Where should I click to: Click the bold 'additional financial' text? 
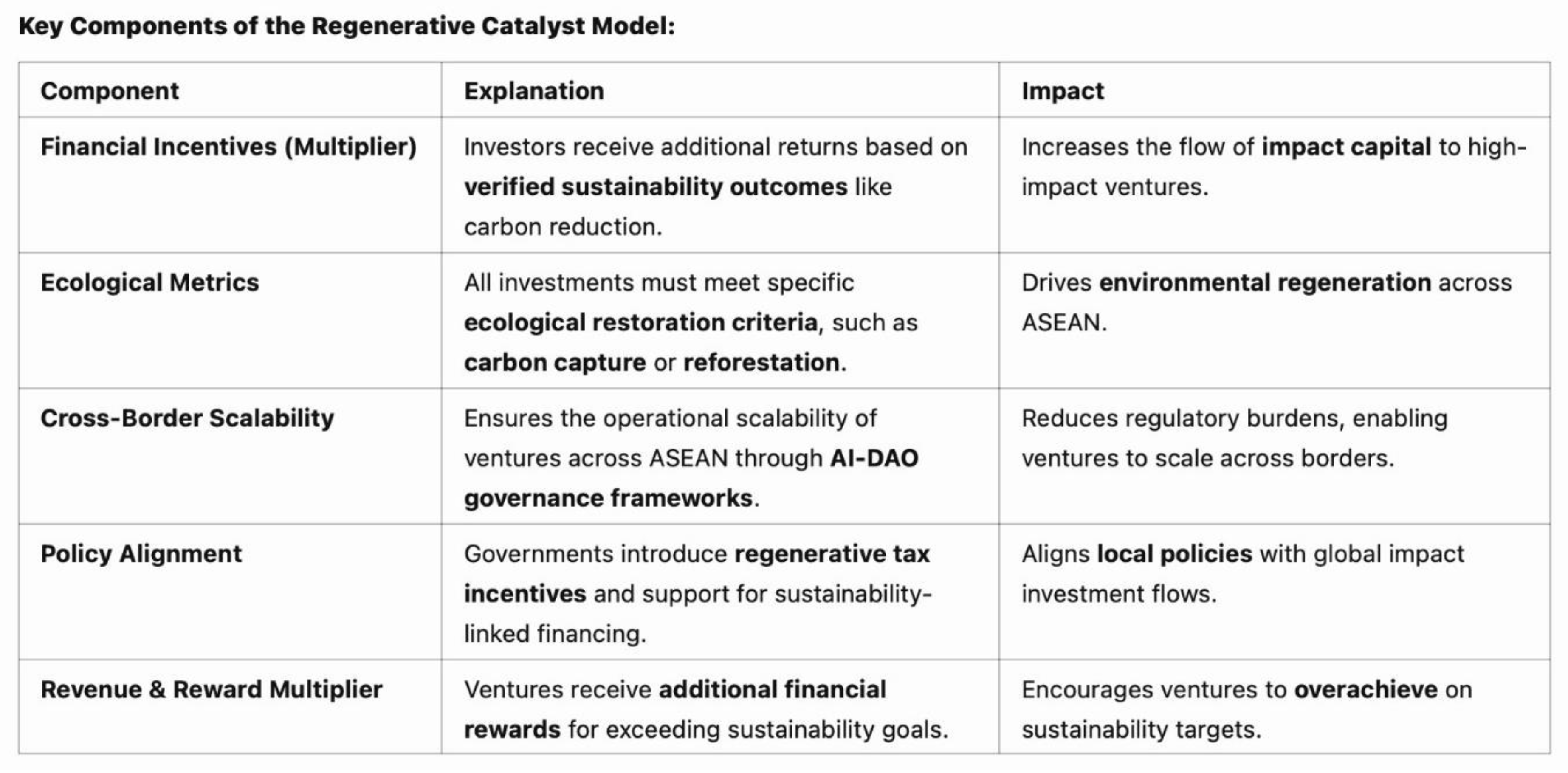click(x=773, y=690)
